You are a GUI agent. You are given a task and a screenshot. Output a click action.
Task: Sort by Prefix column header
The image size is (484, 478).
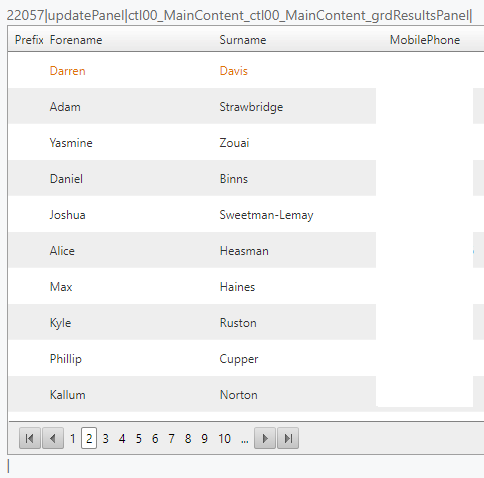point(29,40)
